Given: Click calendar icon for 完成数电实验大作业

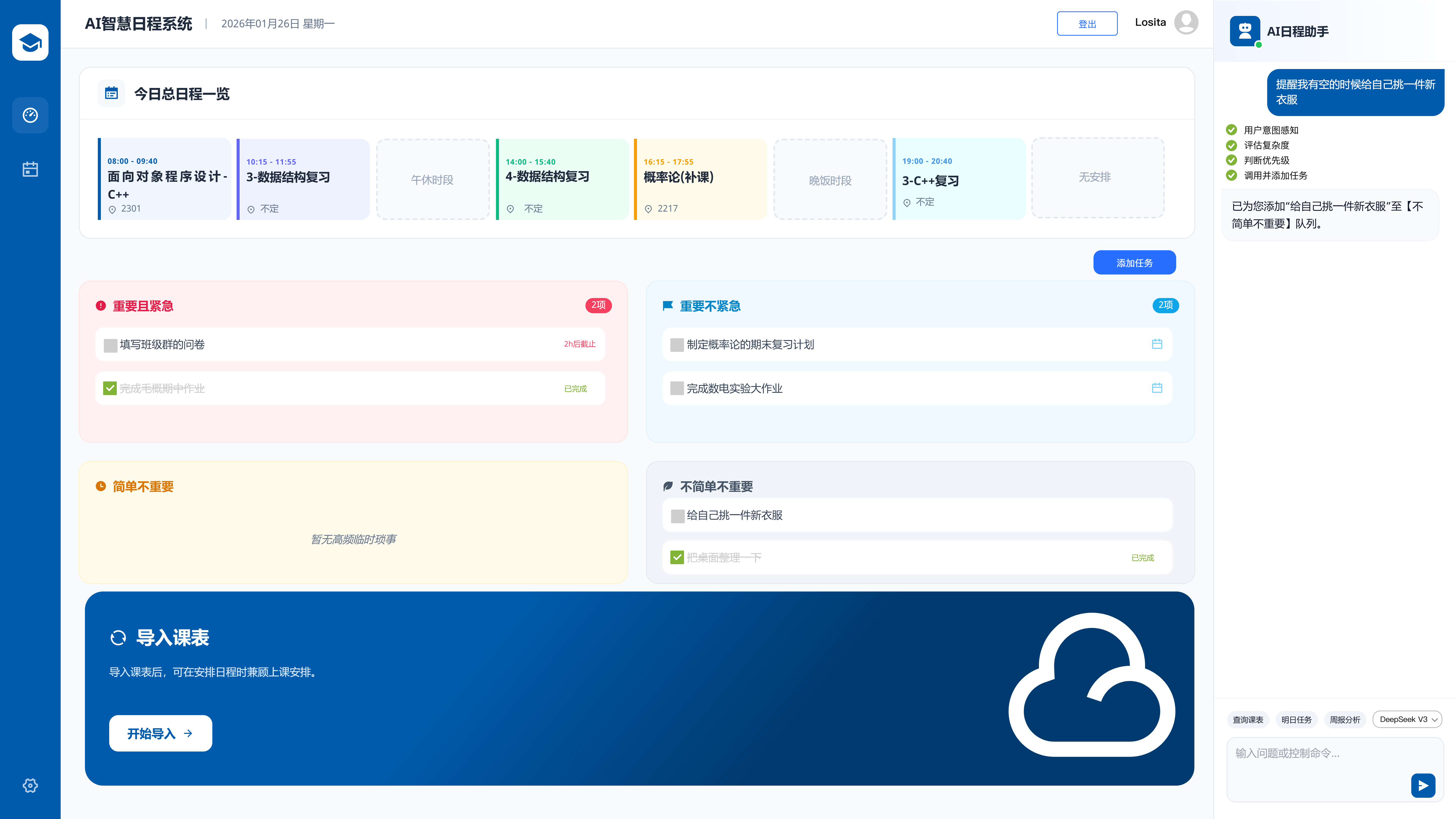Looking at the screenshot, I should pyautogui.click(x=1157, y=388).
